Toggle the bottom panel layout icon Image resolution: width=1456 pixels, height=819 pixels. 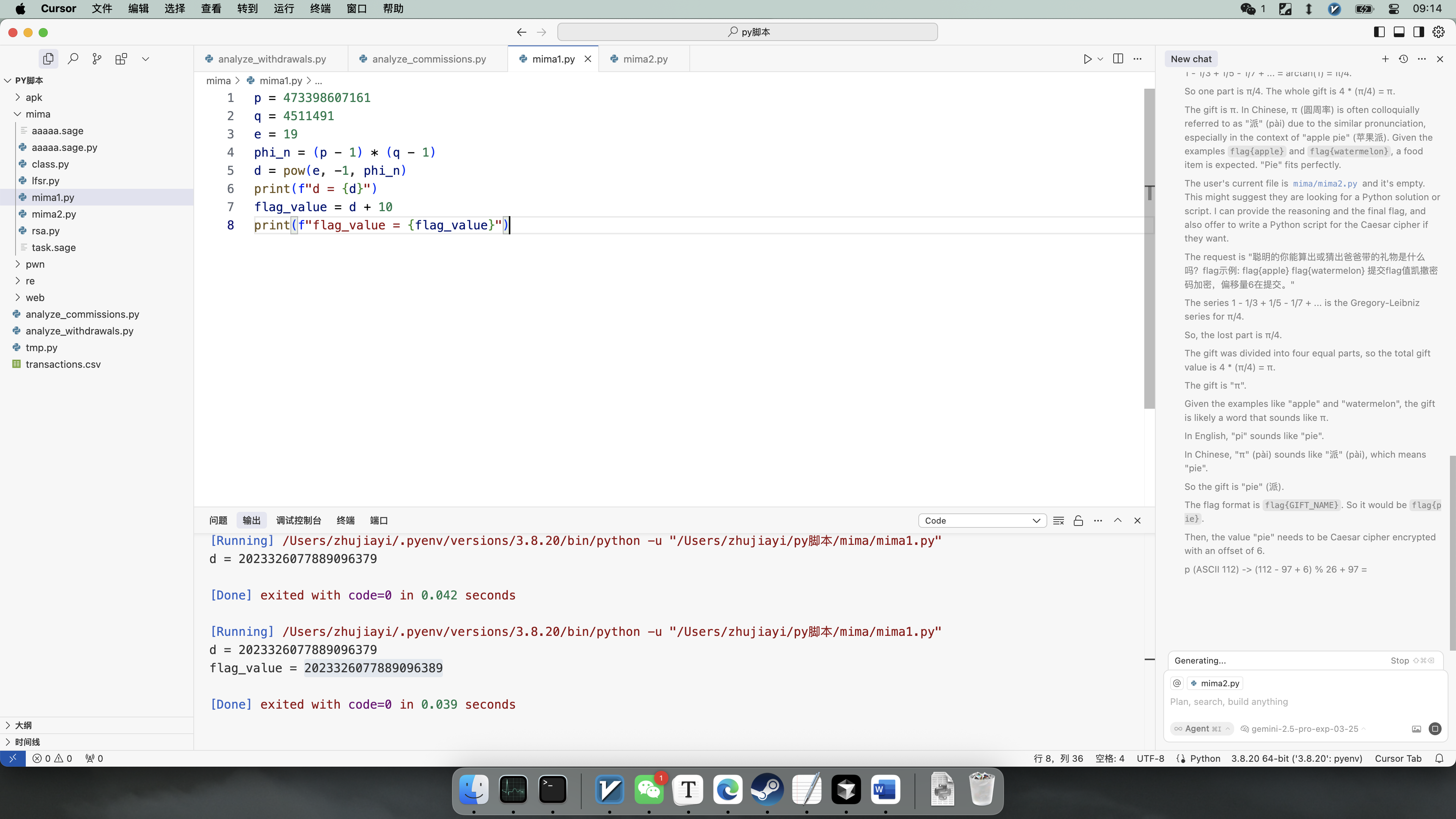(1399, 31)
